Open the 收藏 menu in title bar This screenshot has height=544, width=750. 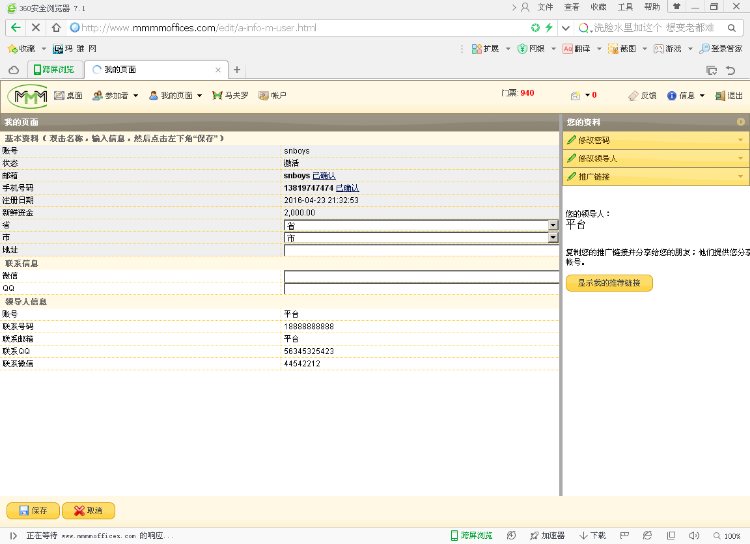point(598,7)
